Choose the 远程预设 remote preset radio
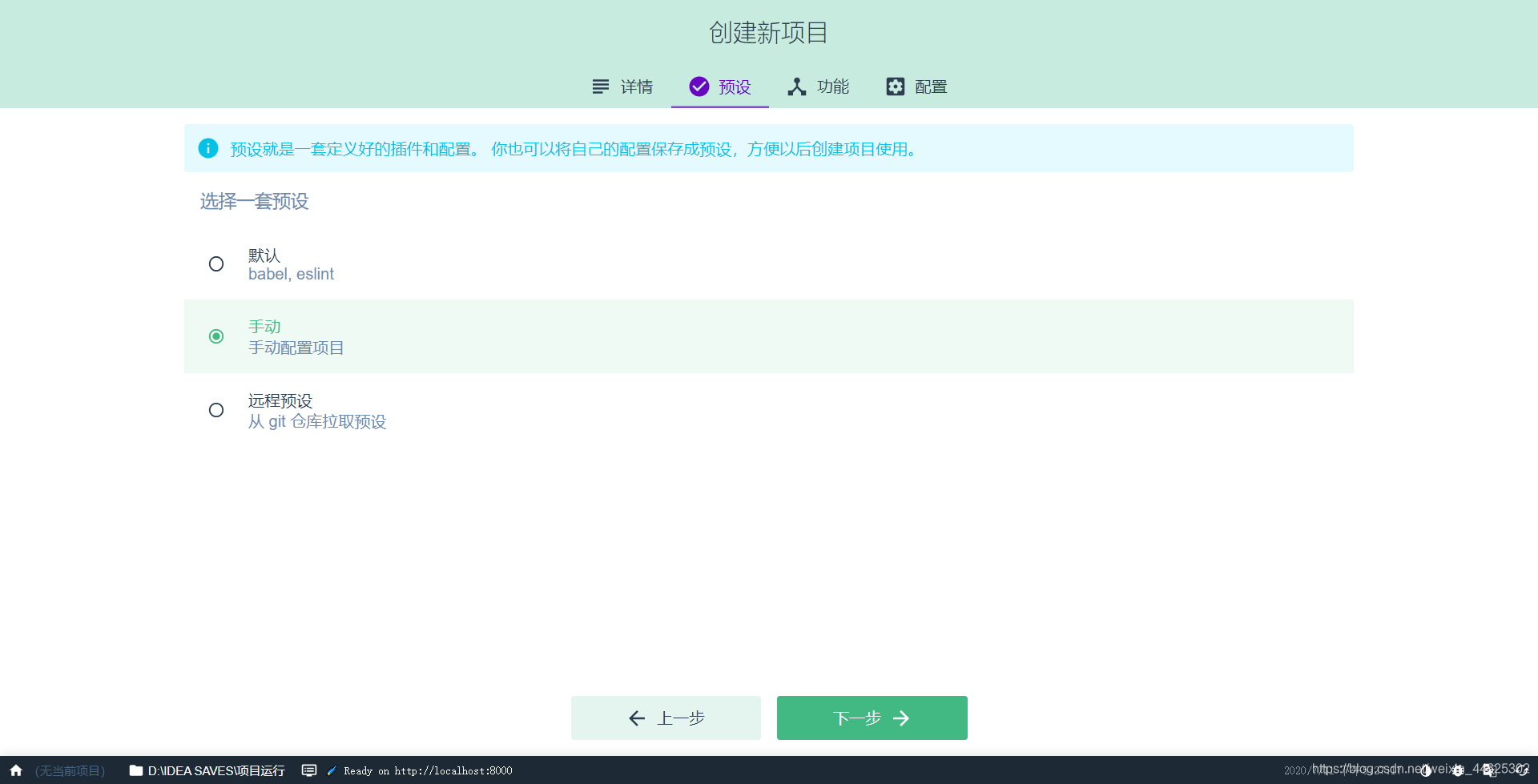Image resolution: width=1538 pixels, height=784 pixels. click(216, 410)
